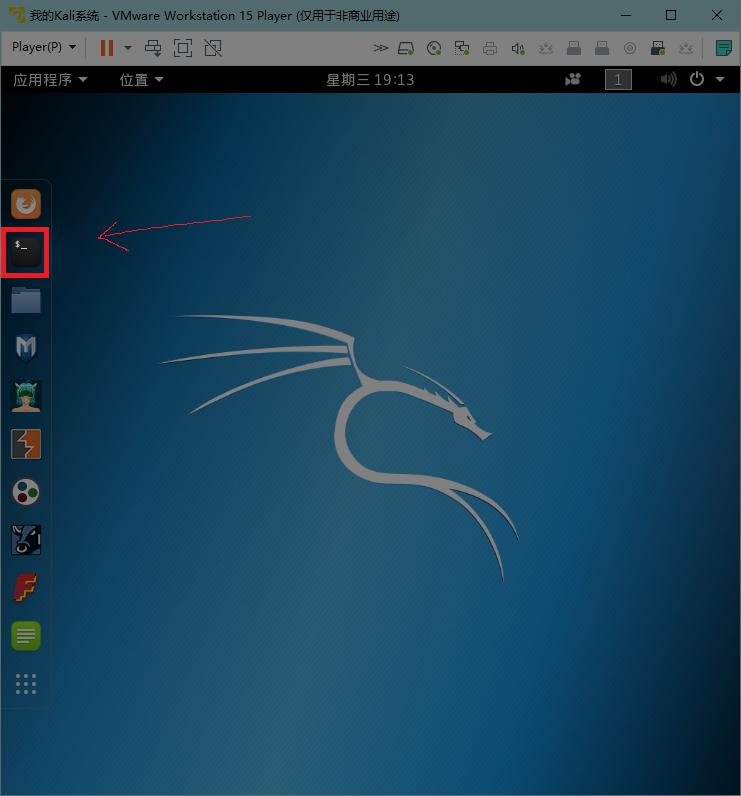Click the circular webcam device icon in VMware toolbar

630,49
